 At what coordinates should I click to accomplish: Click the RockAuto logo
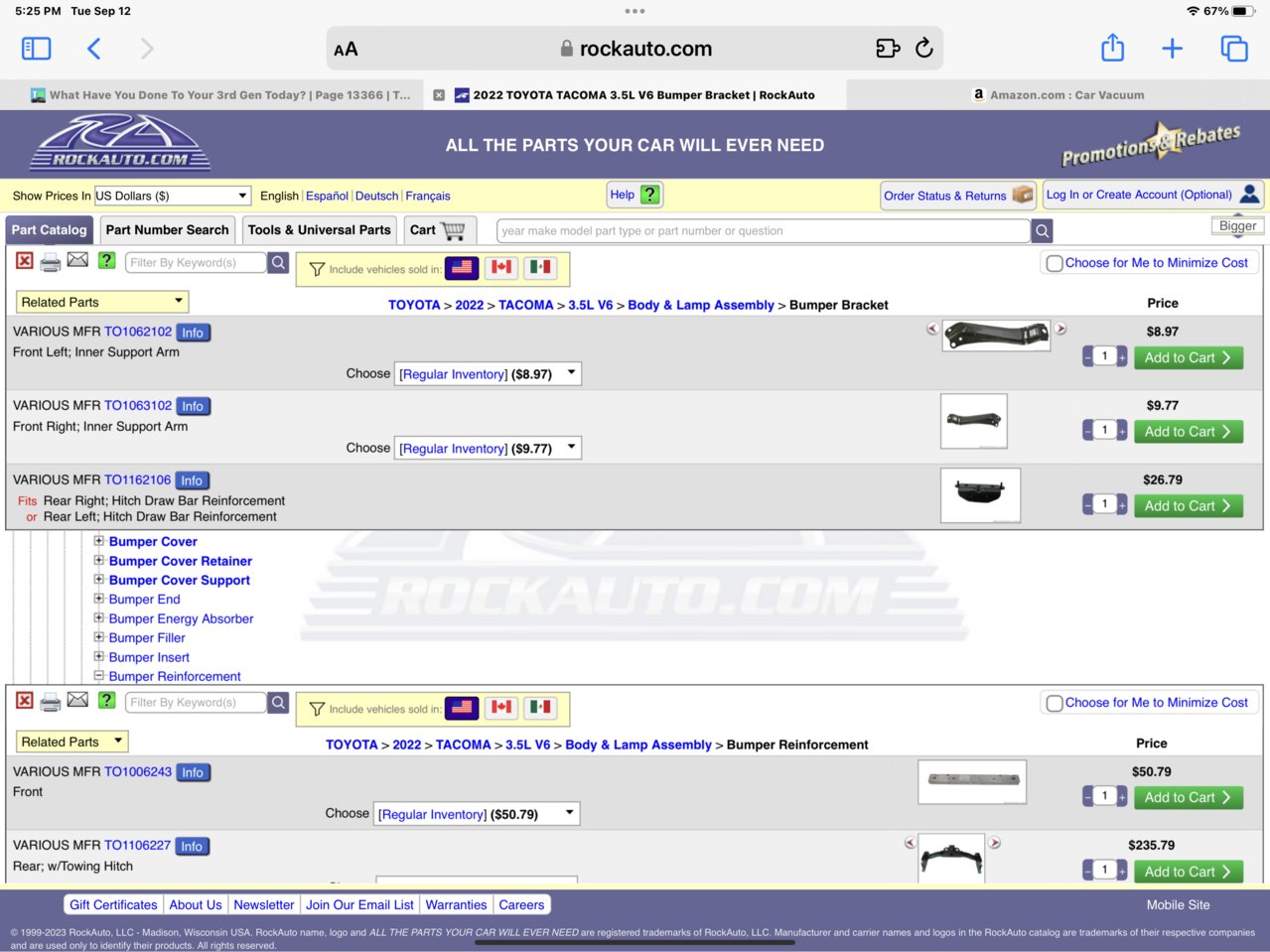[x=120, y=143]
